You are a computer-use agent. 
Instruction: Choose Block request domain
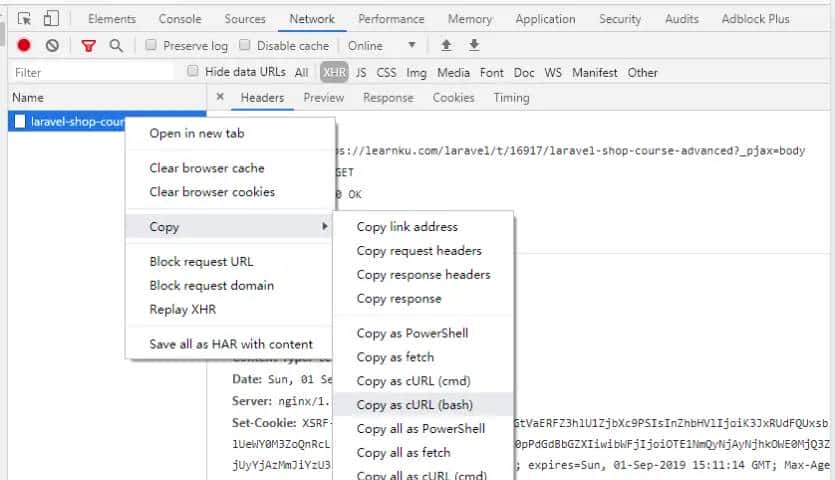[230, 286]
